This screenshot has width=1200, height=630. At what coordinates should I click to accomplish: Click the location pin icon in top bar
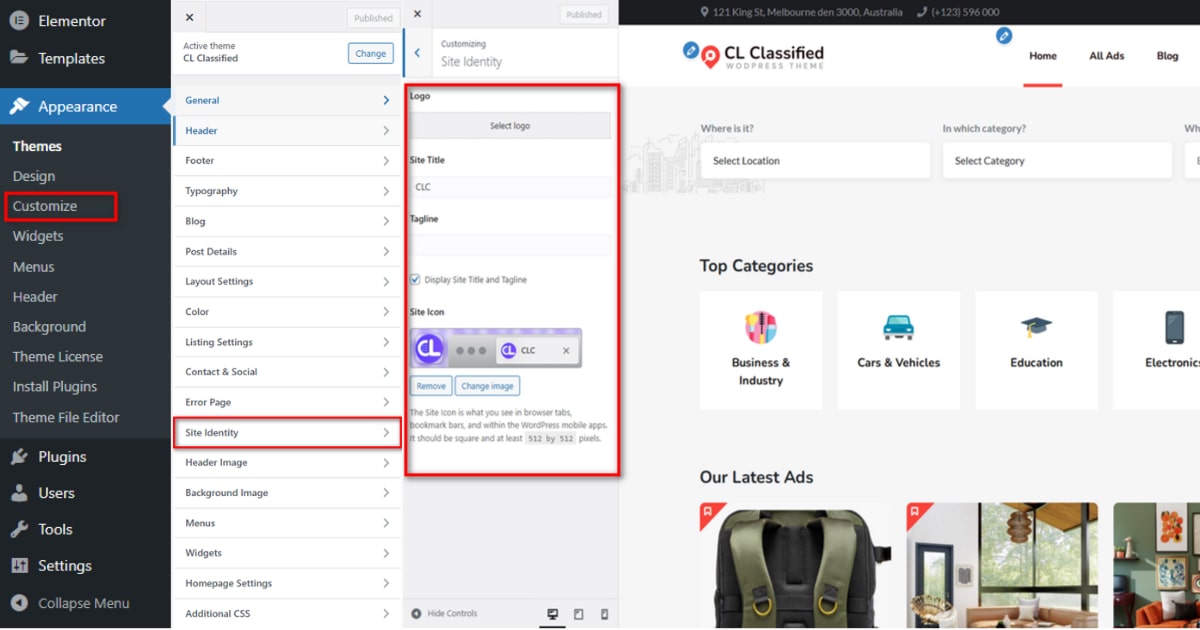click(704, 12)
